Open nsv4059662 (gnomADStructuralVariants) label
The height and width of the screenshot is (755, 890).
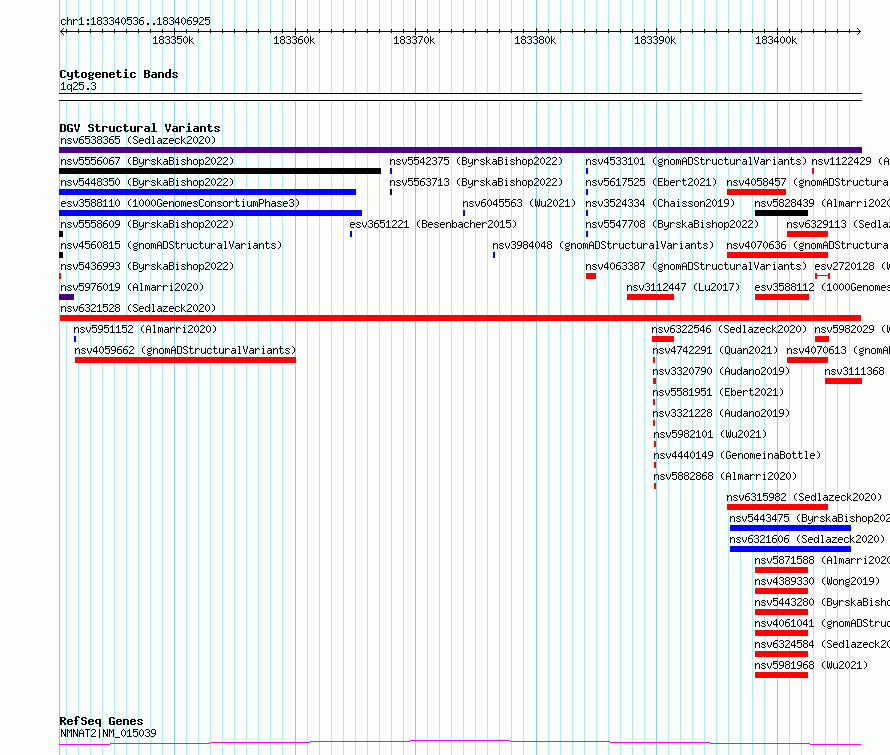(x=185, y=350)
